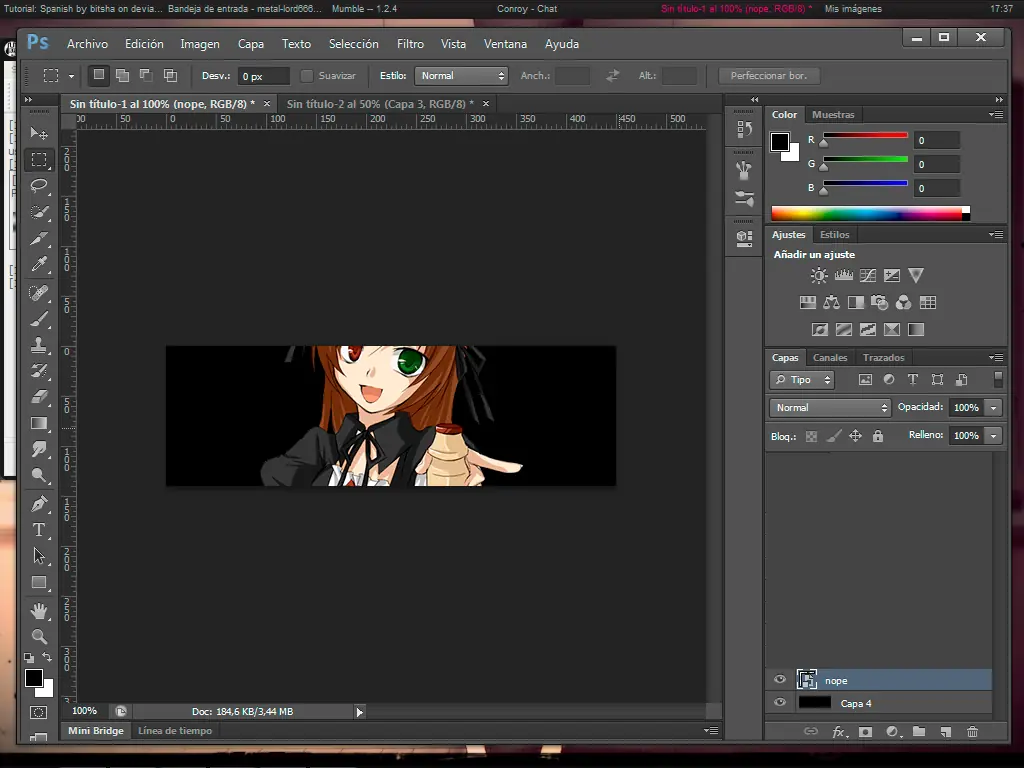Select the Lasso tool

coord(39,186)
